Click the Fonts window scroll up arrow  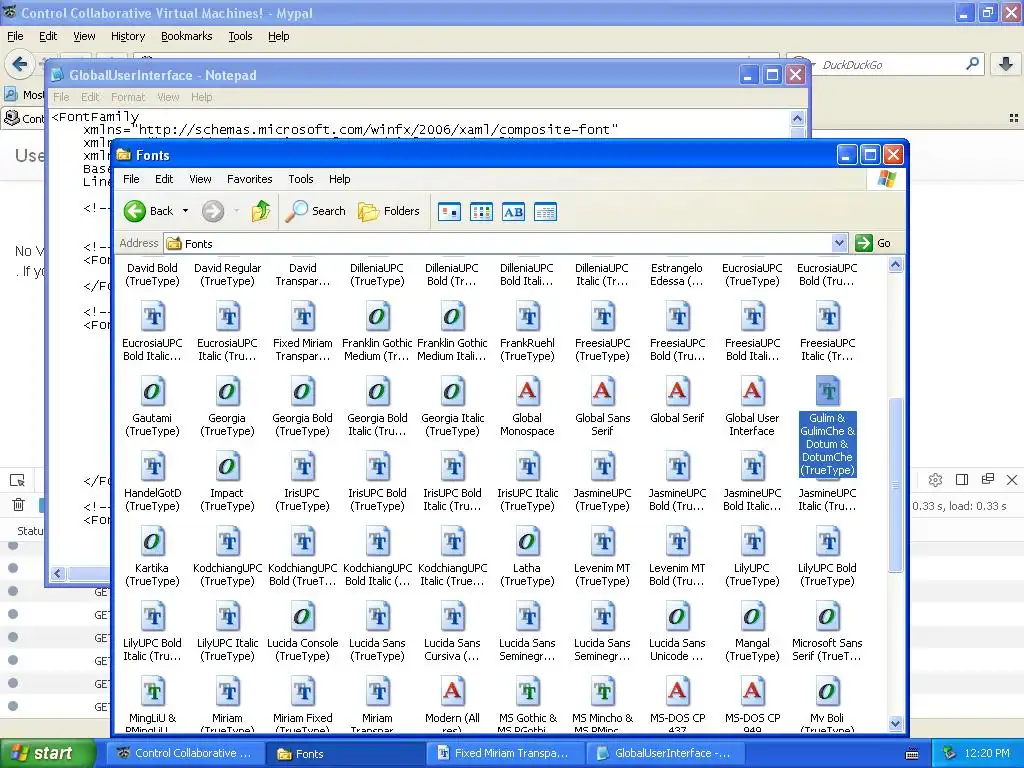895,264
